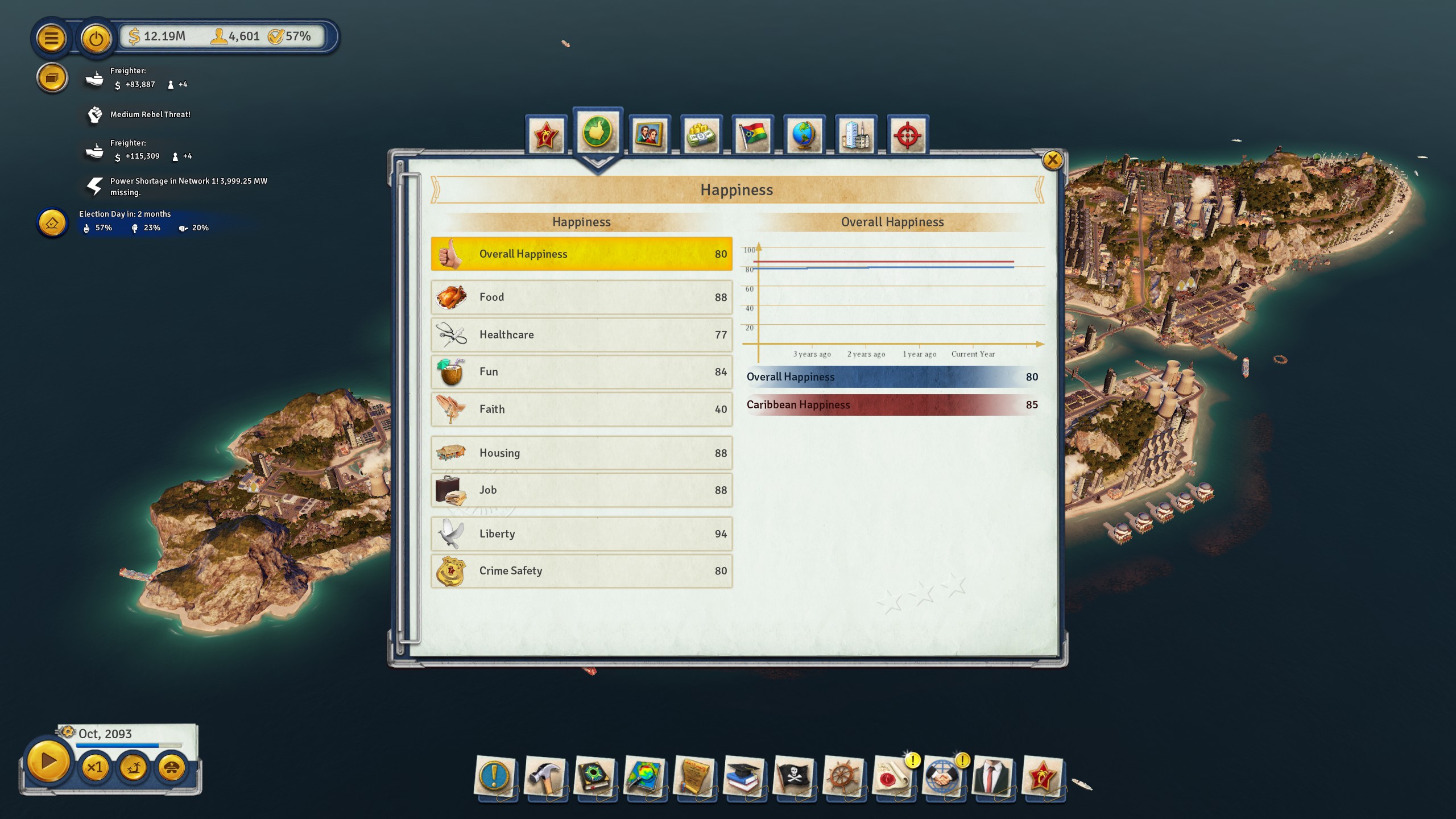Toggle the x1 game speed button
This screenshot has height=819, width=1456.
coord(95,768)
